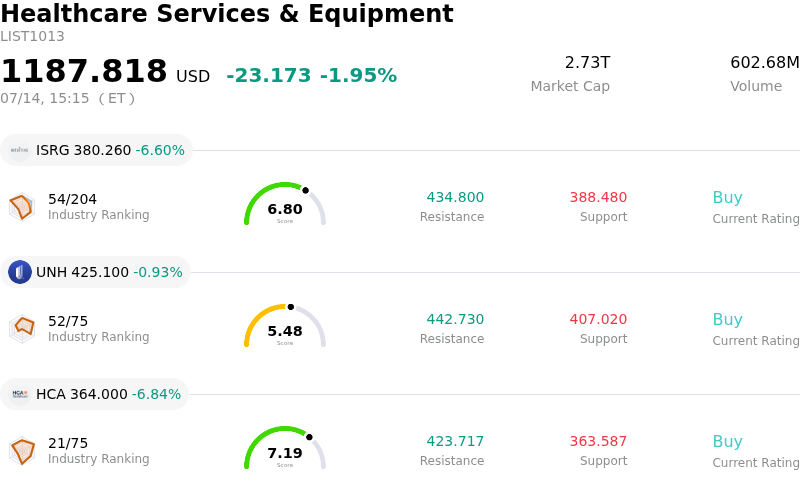
Task: Click the Healthcare Services & Equipment title
Action: 227,13
